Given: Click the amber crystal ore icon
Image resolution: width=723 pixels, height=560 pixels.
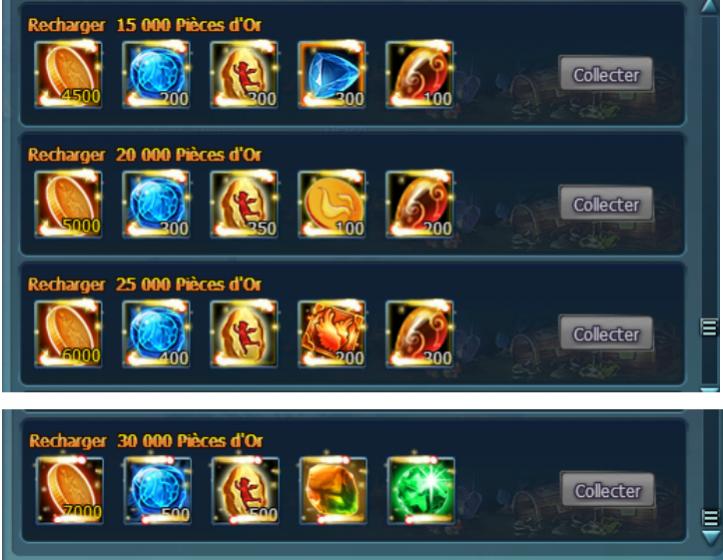Looking at the screenshot, I should pos(333,490).
